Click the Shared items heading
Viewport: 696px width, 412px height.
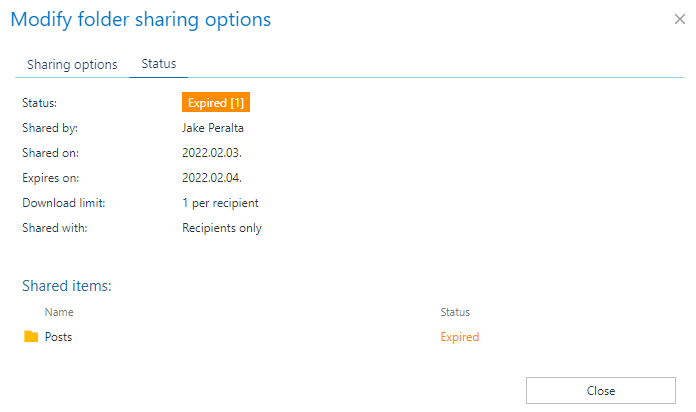[x=66, y=286]
